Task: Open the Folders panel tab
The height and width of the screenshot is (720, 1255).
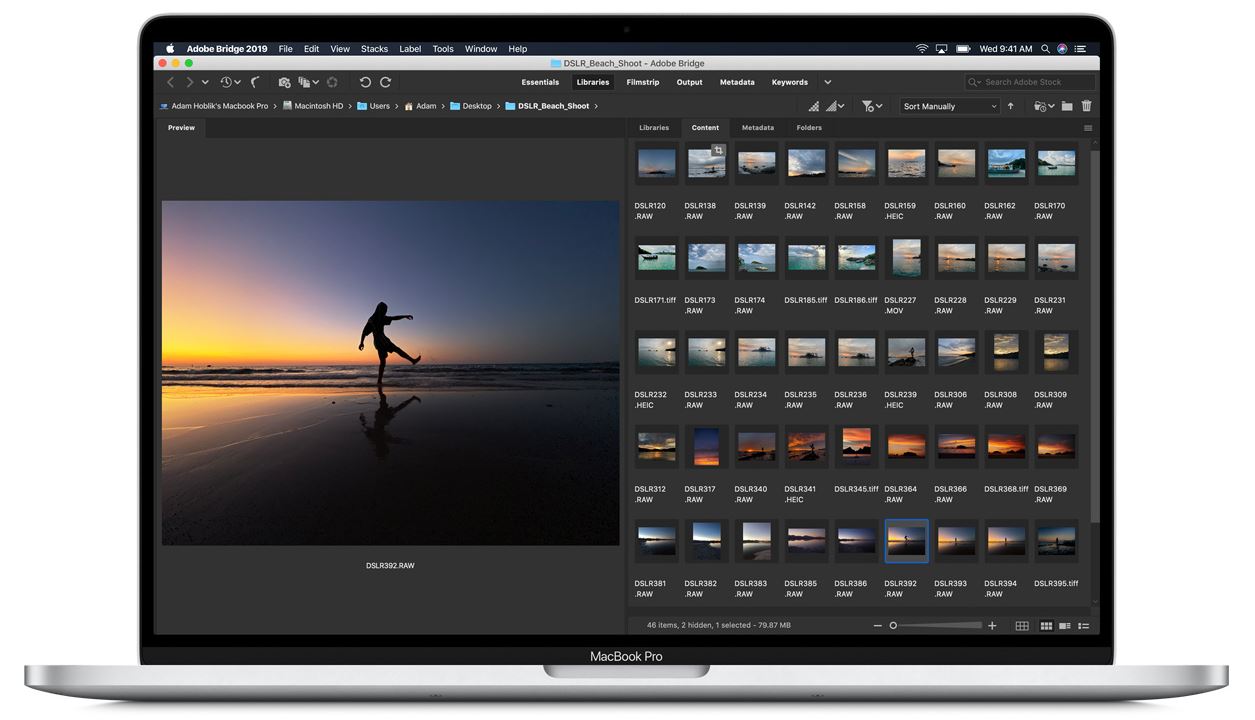Action: tap(809, 128)
